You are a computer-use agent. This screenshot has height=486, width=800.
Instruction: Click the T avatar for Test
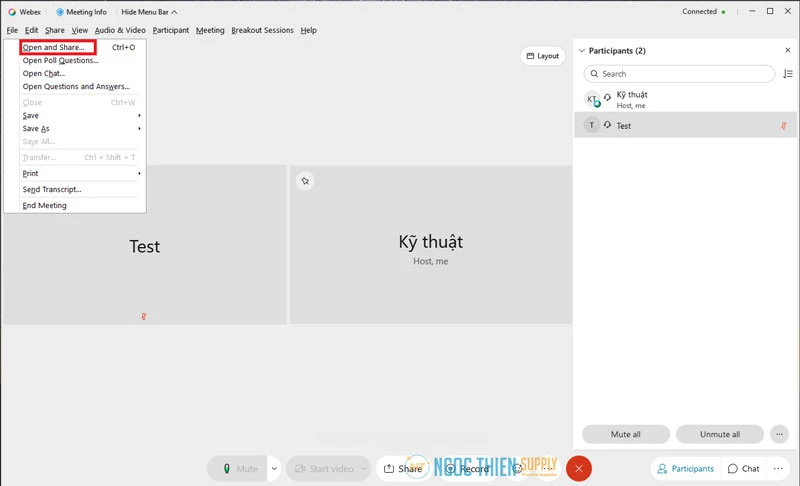[x=592, y=125]
